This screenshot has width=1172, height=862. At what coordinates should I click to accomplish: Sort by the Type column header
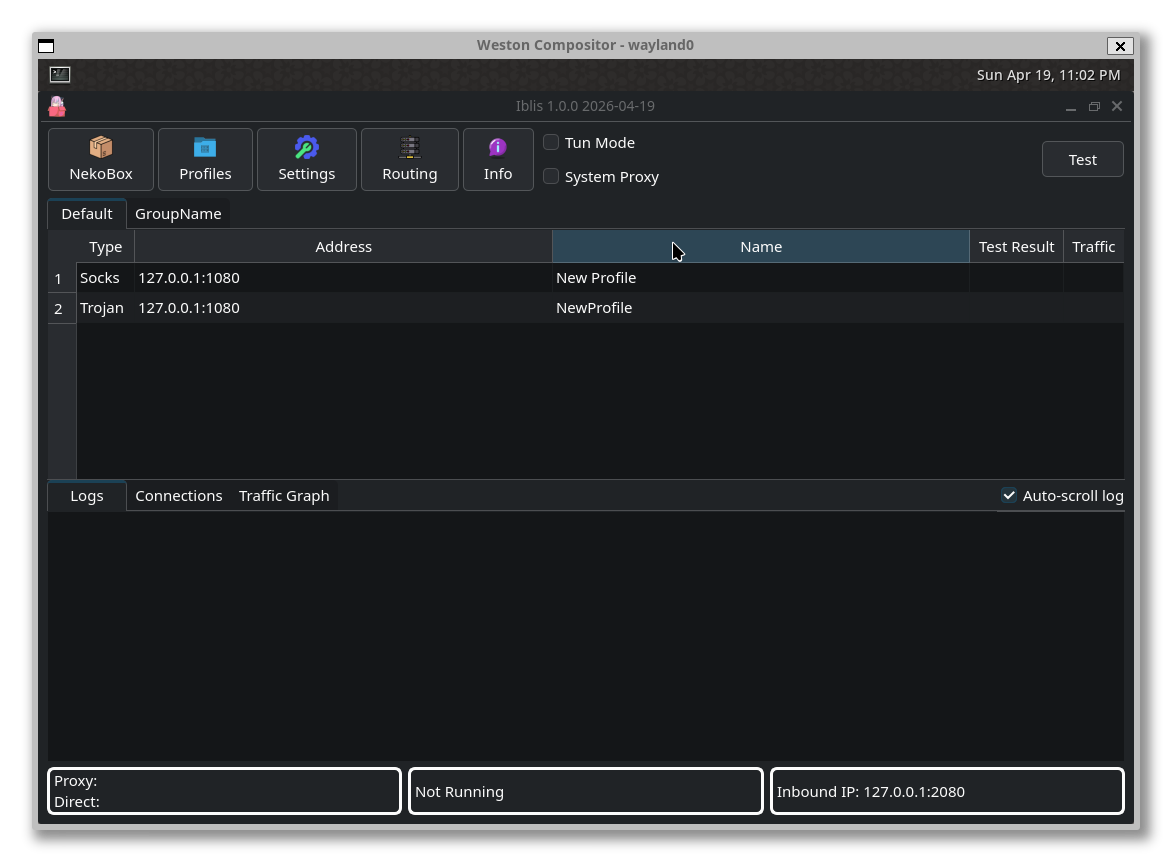pos(105,247)
